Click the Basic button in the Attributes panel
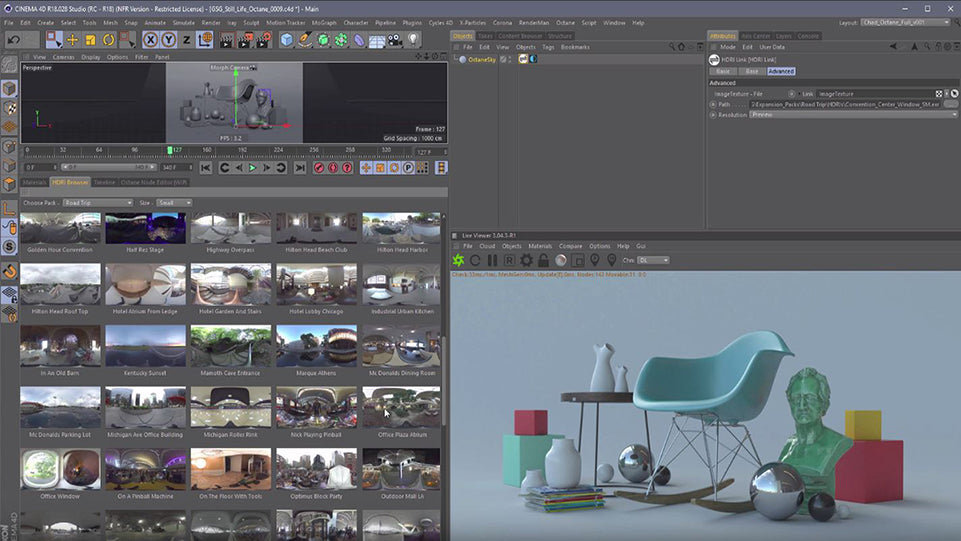961x541 pixels. 722,71
